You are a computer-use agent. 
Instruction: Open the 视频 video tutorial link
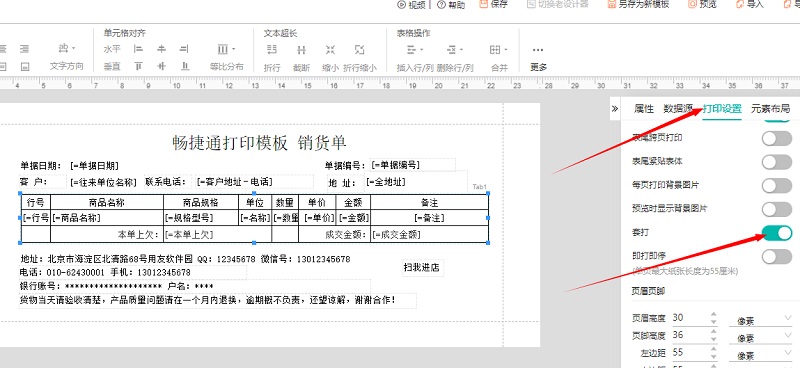coord(411,5)
